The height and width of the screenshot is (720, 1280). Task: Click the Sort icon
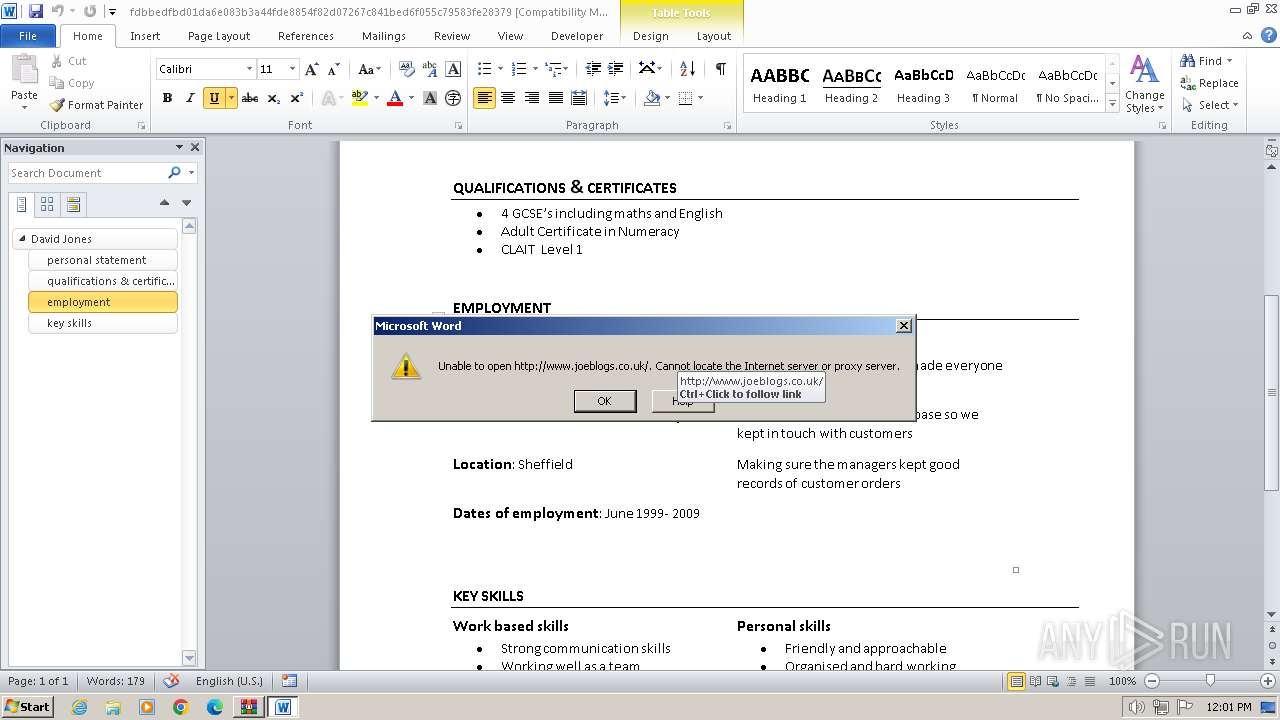pyautogui.click(x=687, y=69)
